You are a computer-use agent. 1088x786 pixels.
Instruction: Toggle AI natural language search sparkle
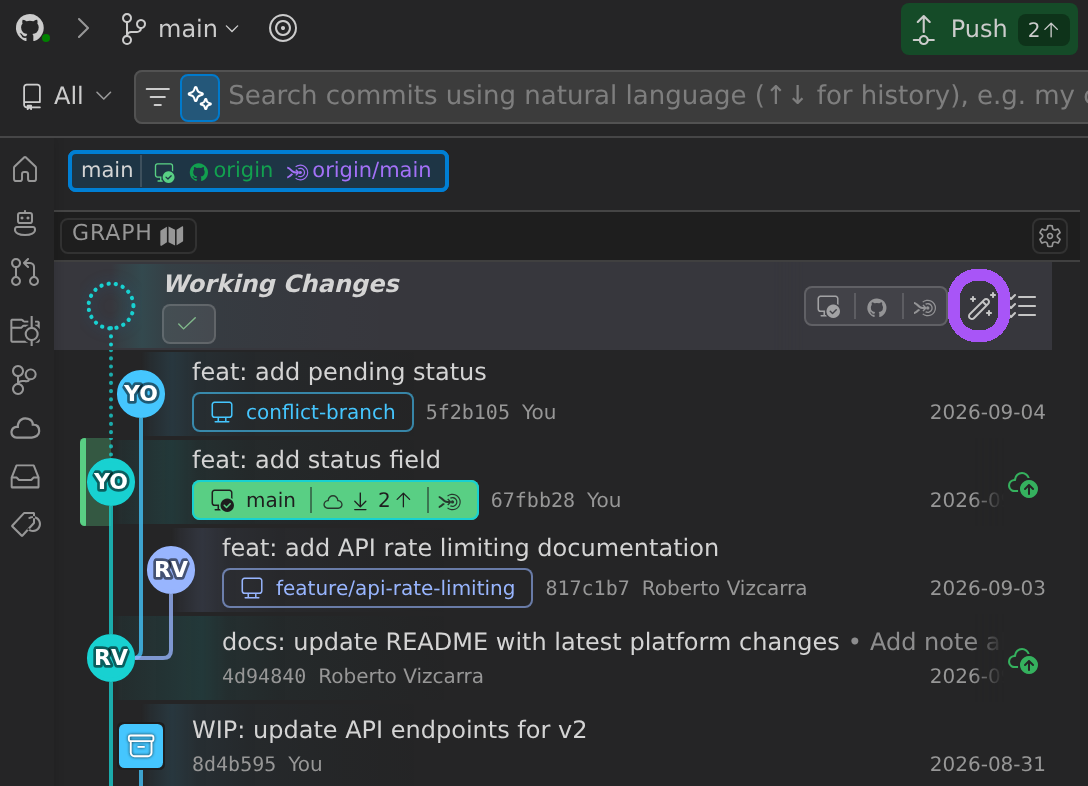pyautogui.click(x=200, y=98)
